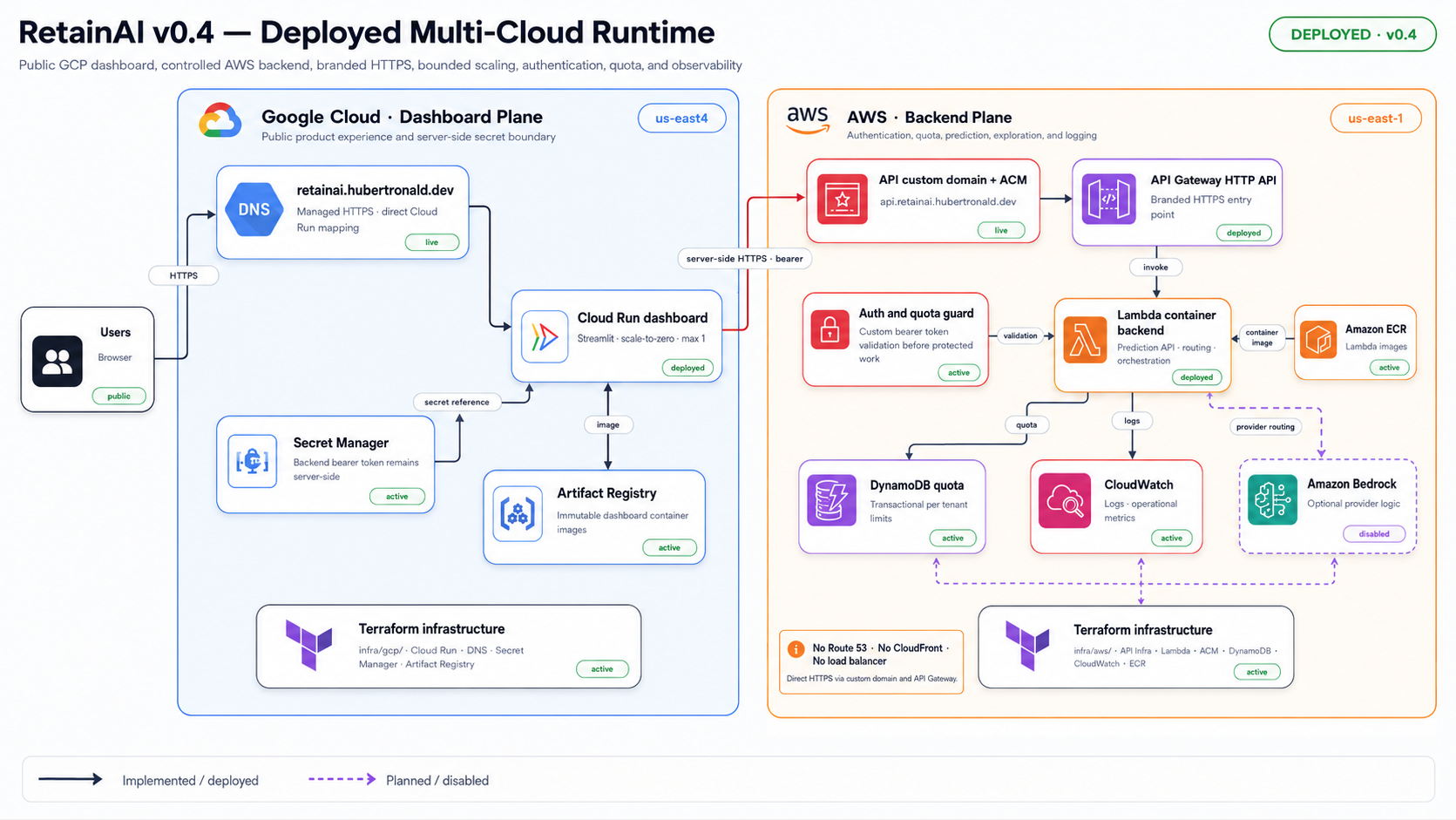Click the secret reference connector label
Viewport: 1456px width, 820px height.
click(x=457, y=402)
